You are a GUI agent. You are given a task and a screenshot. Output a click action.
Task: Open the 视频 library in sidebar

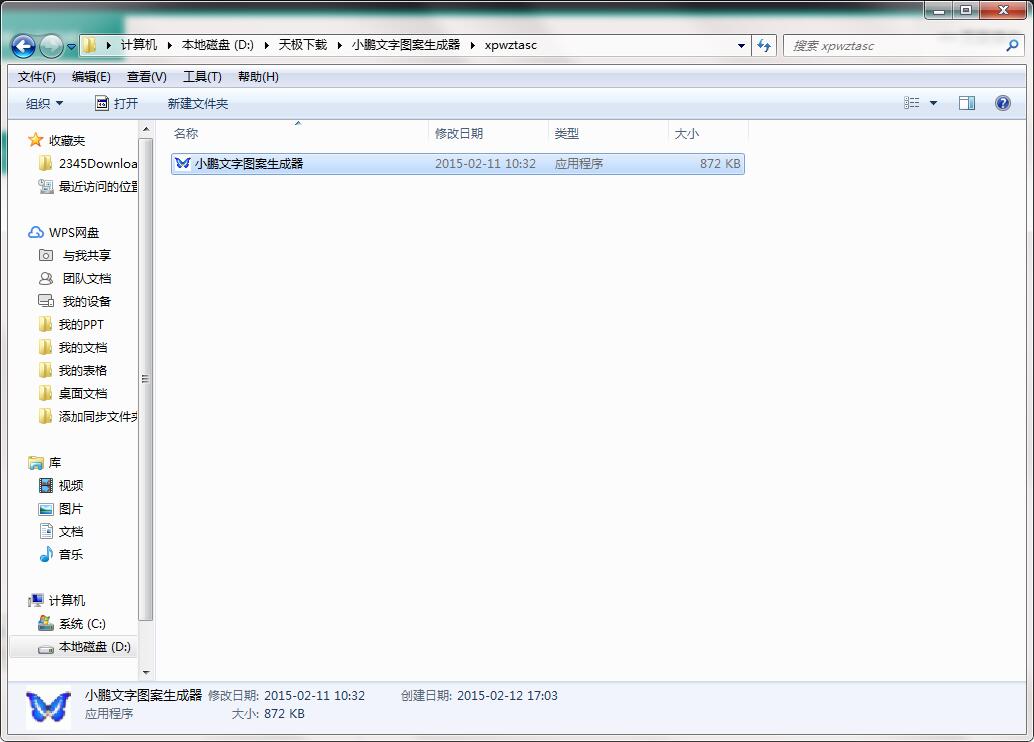[70, 485]
